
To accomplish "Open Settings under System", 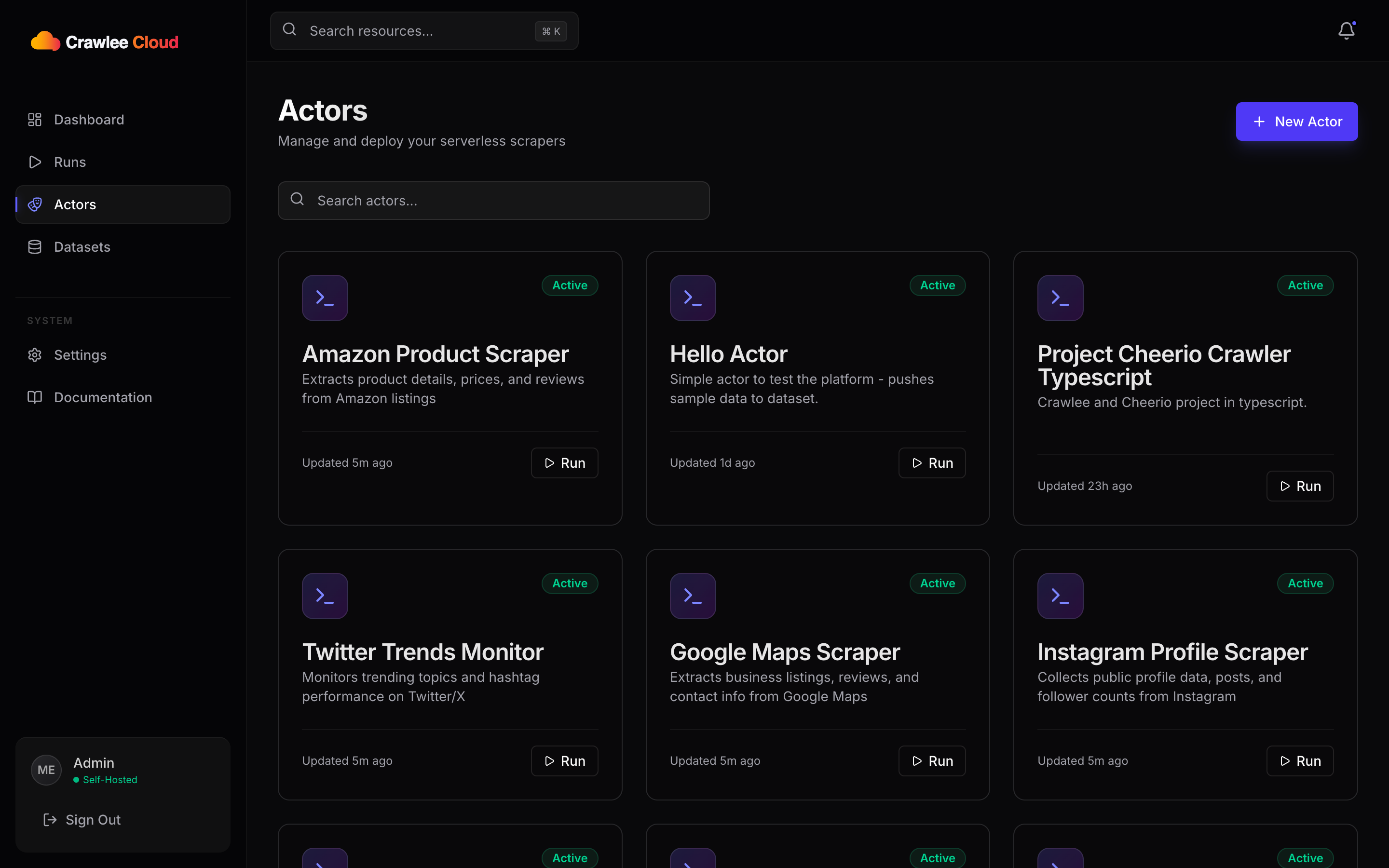I will click(x=80, y=355).
